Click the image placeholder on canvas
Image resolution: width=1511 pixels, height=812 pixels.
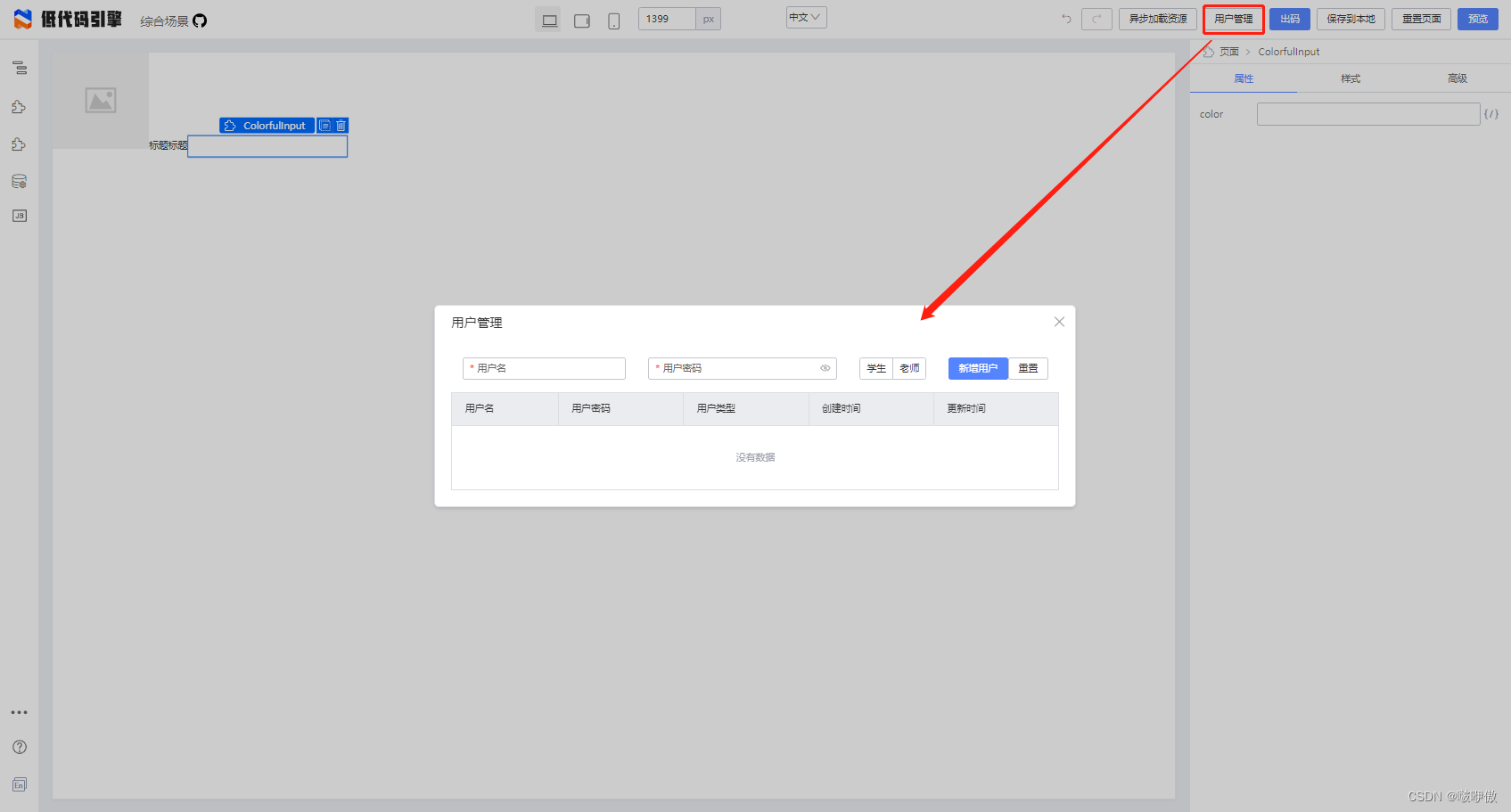[101, 100]
